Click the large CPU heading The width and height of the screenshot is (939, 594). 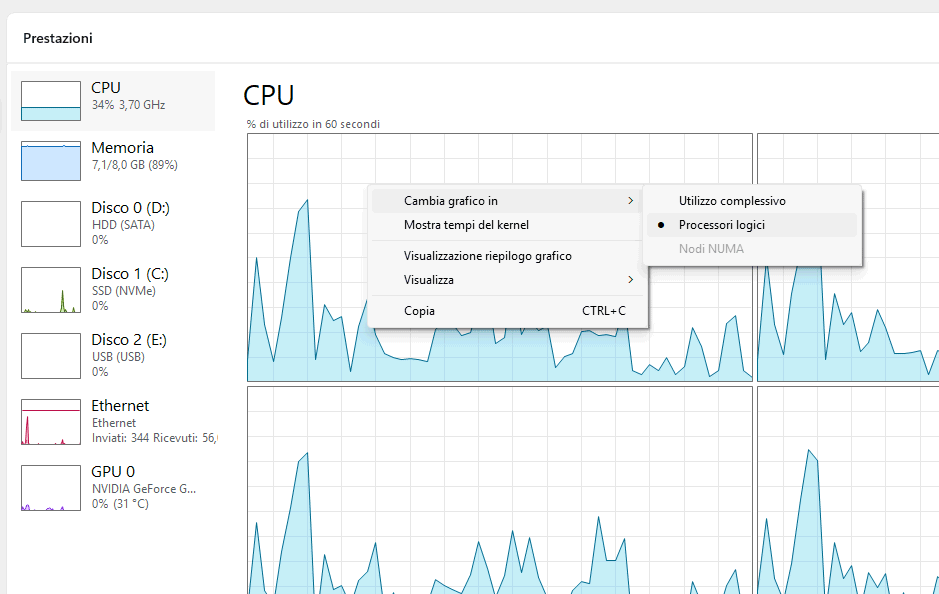click(269, 96)
